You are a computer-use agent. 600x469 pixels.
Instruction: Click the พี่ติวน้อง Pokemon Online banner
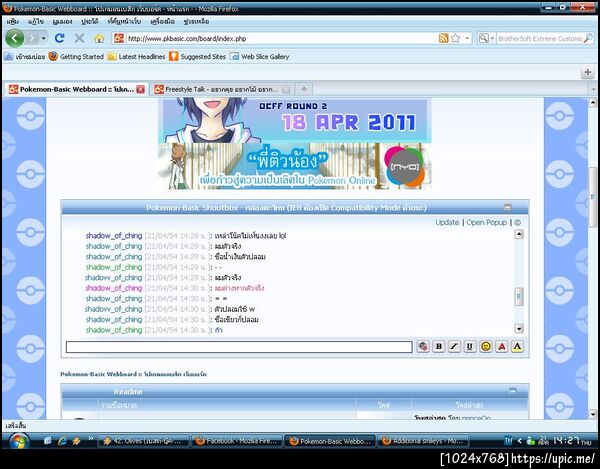pos(295,166)
